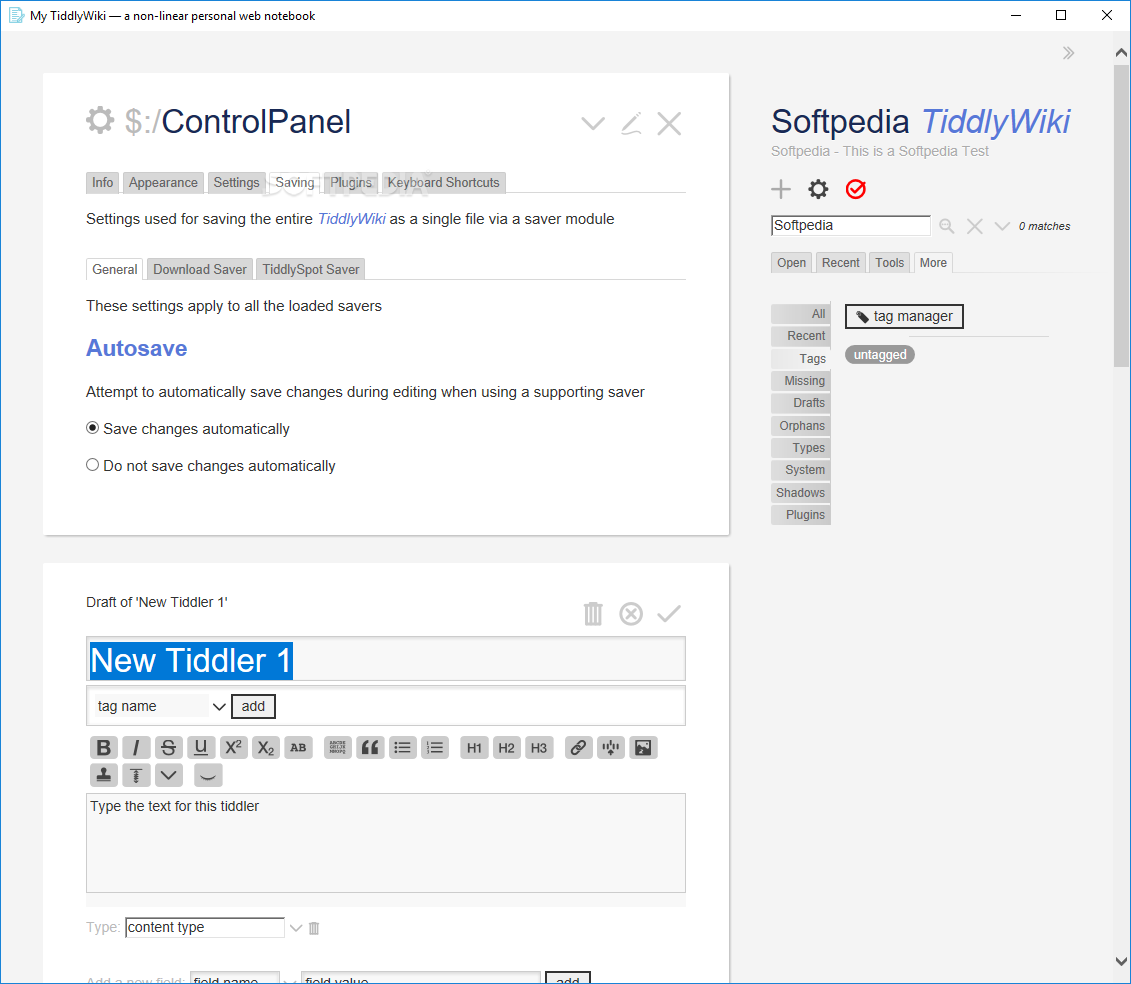This screenshot has width=1131, height=984.
Task: Apply block quote formatting
Action: coord(369,747)
